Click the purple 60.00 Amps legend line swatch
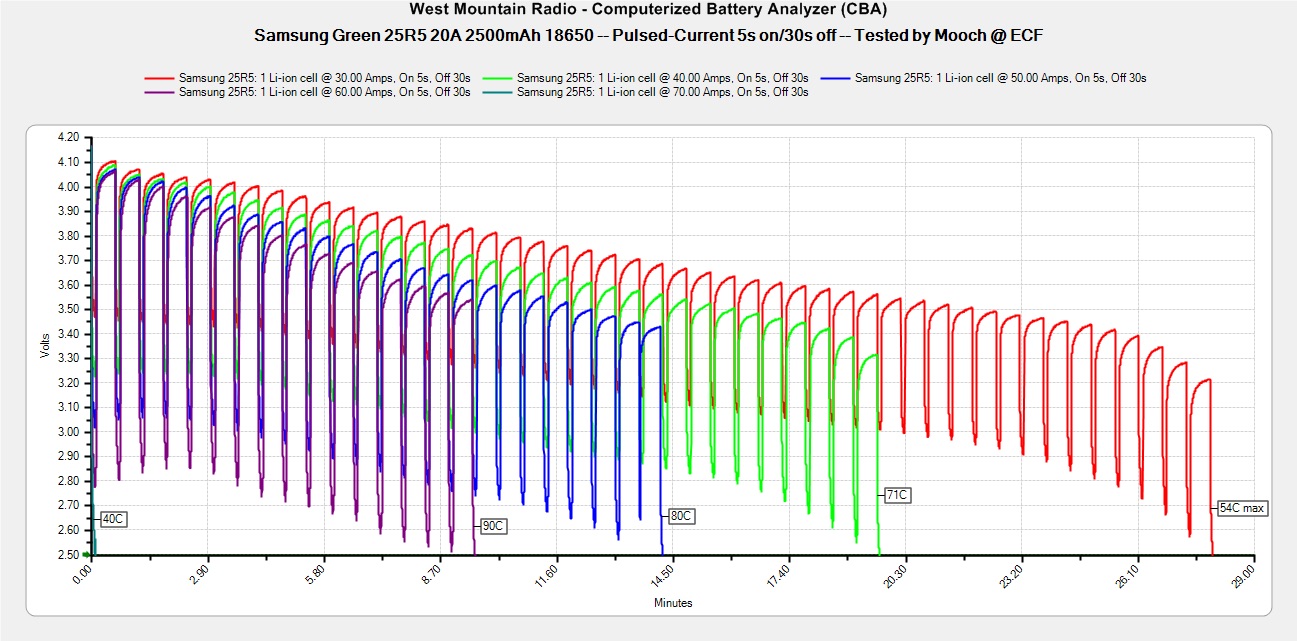Image resolution: width=1297 pixels, height=641 pixels. (160, 92)
